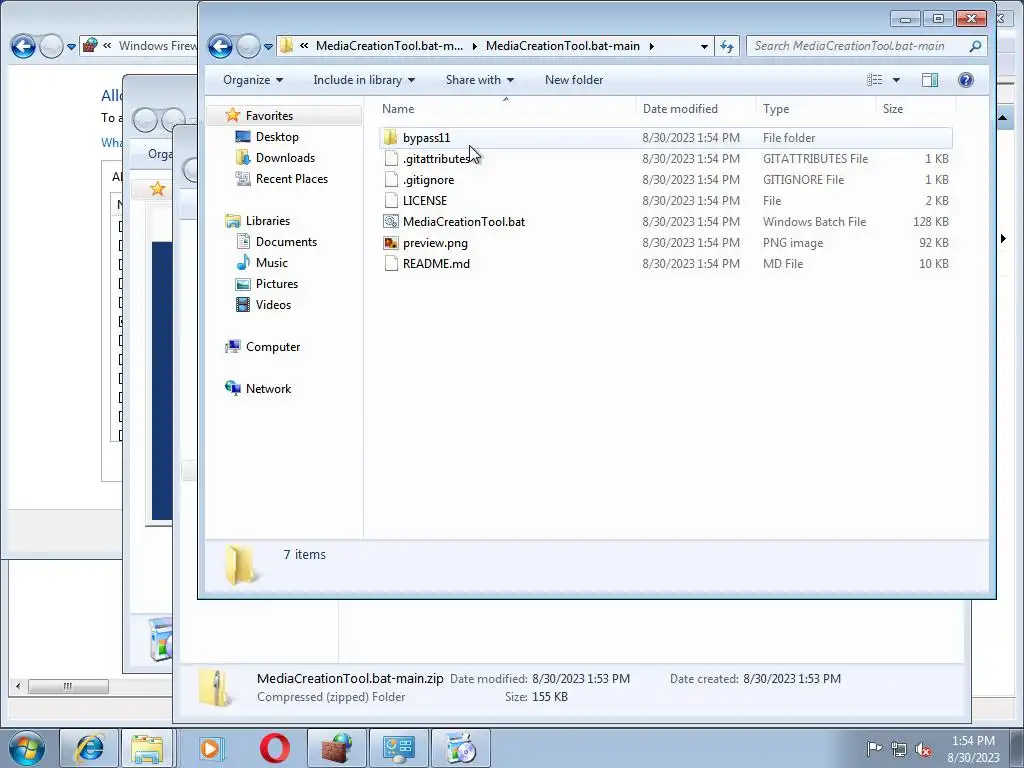Screen dimensions: 1024x768
Task: Click the volume muted tray icon
Action: pyautogui.click(x=923, y=749)
